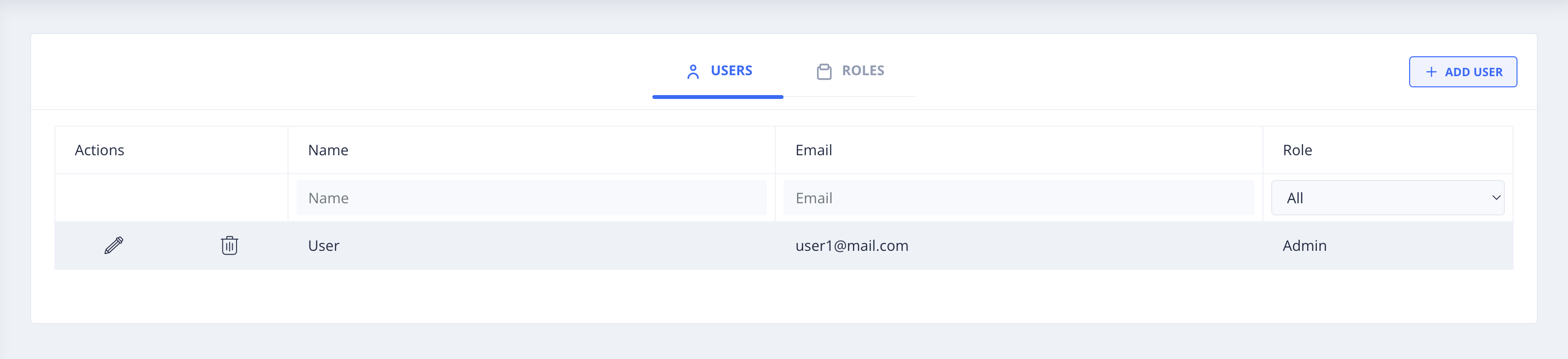Viewport: 1568px width, 359px height.
Task: Click the pencil edit icon for User
Action: [114, 245]
